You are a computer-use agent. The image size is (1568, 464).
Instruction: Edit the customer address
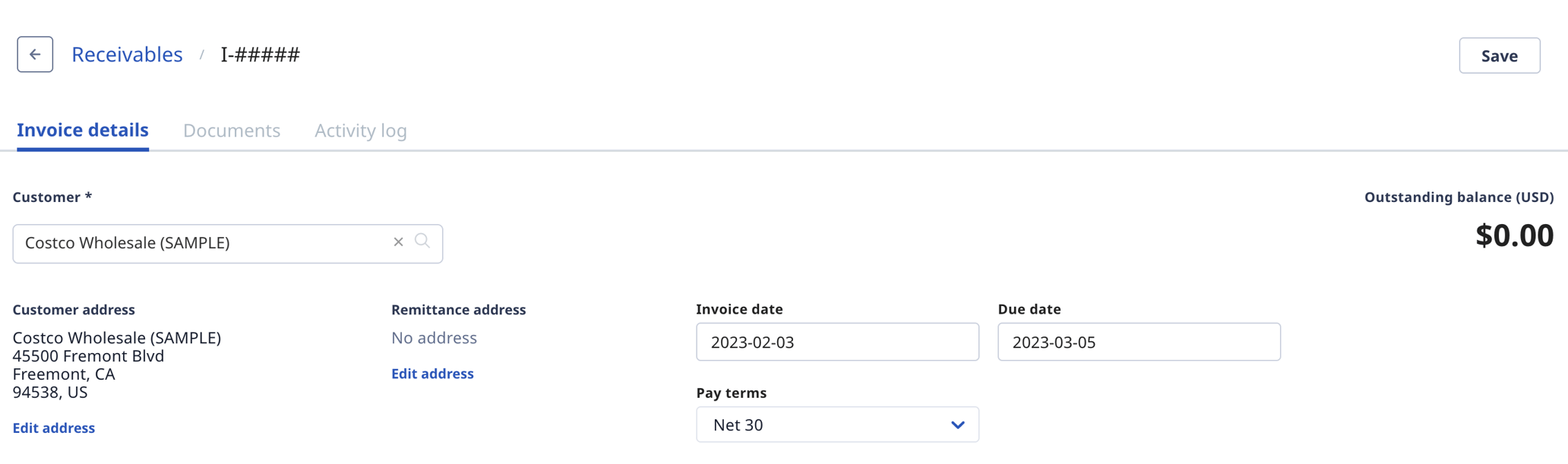[x=54, y=428]
